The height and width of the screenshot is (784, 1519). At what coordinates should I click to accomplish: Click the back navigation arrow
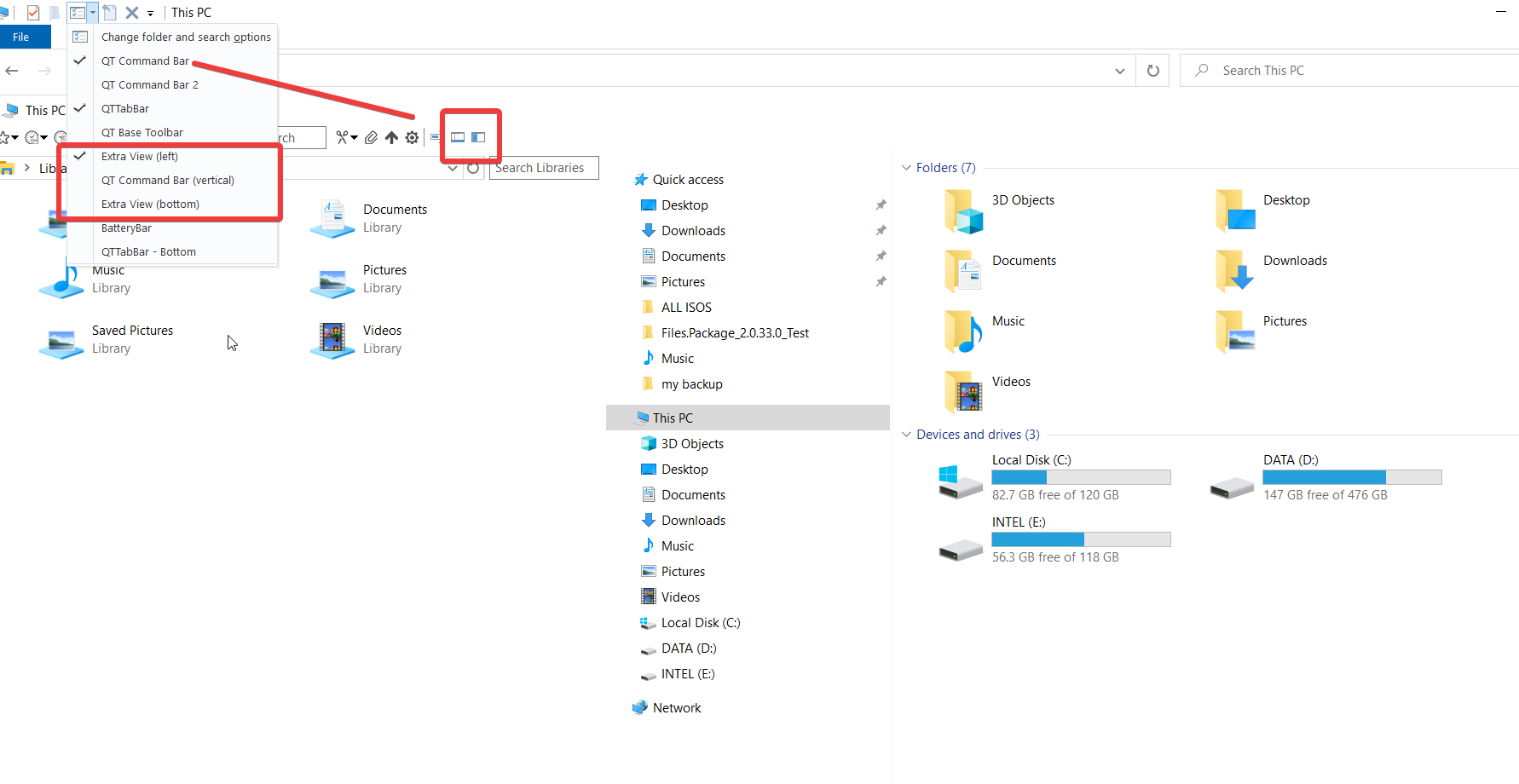12,70
